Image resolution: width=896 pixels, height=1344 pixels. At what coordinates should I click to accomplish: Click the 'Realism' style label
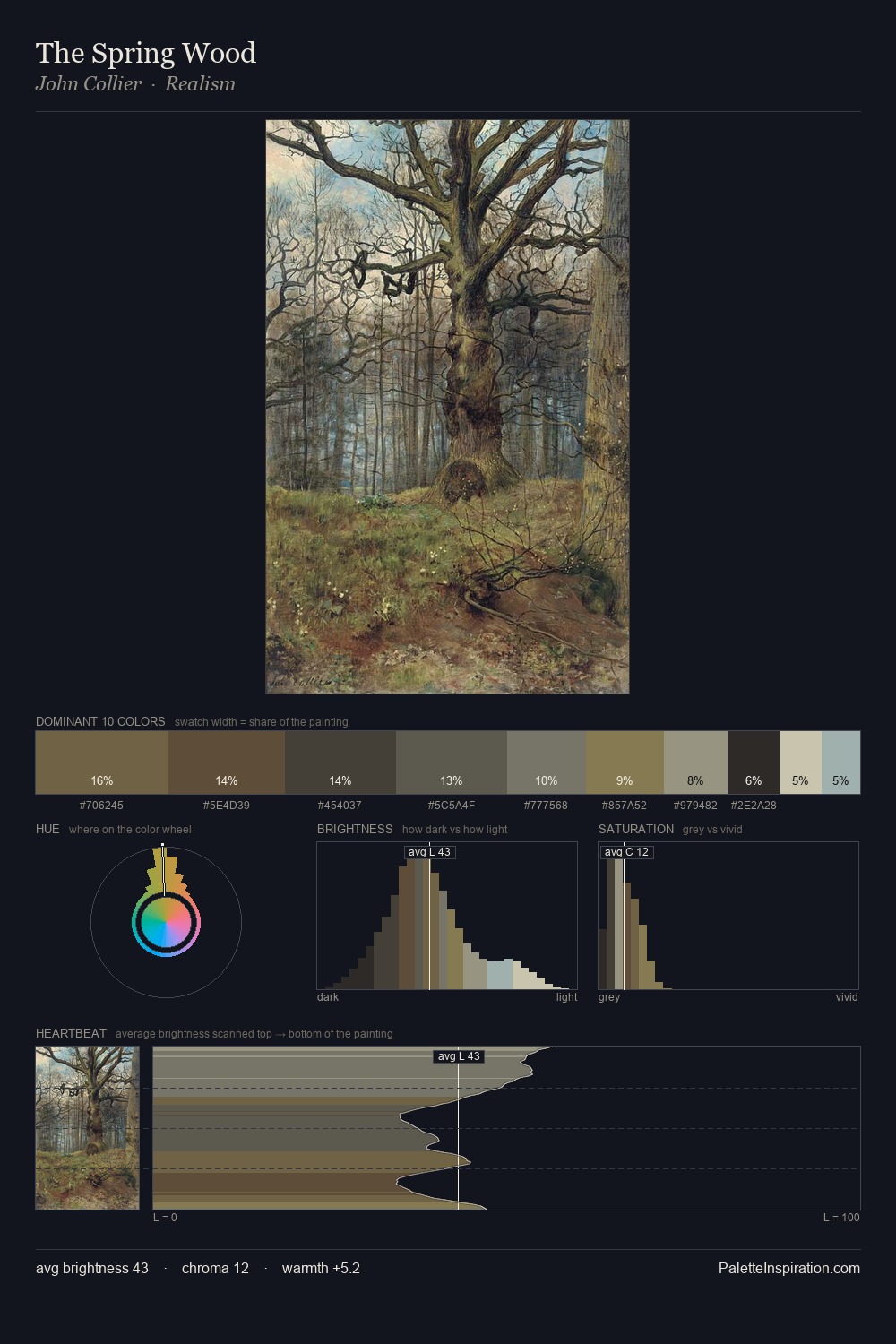click(x=200, y=84)
